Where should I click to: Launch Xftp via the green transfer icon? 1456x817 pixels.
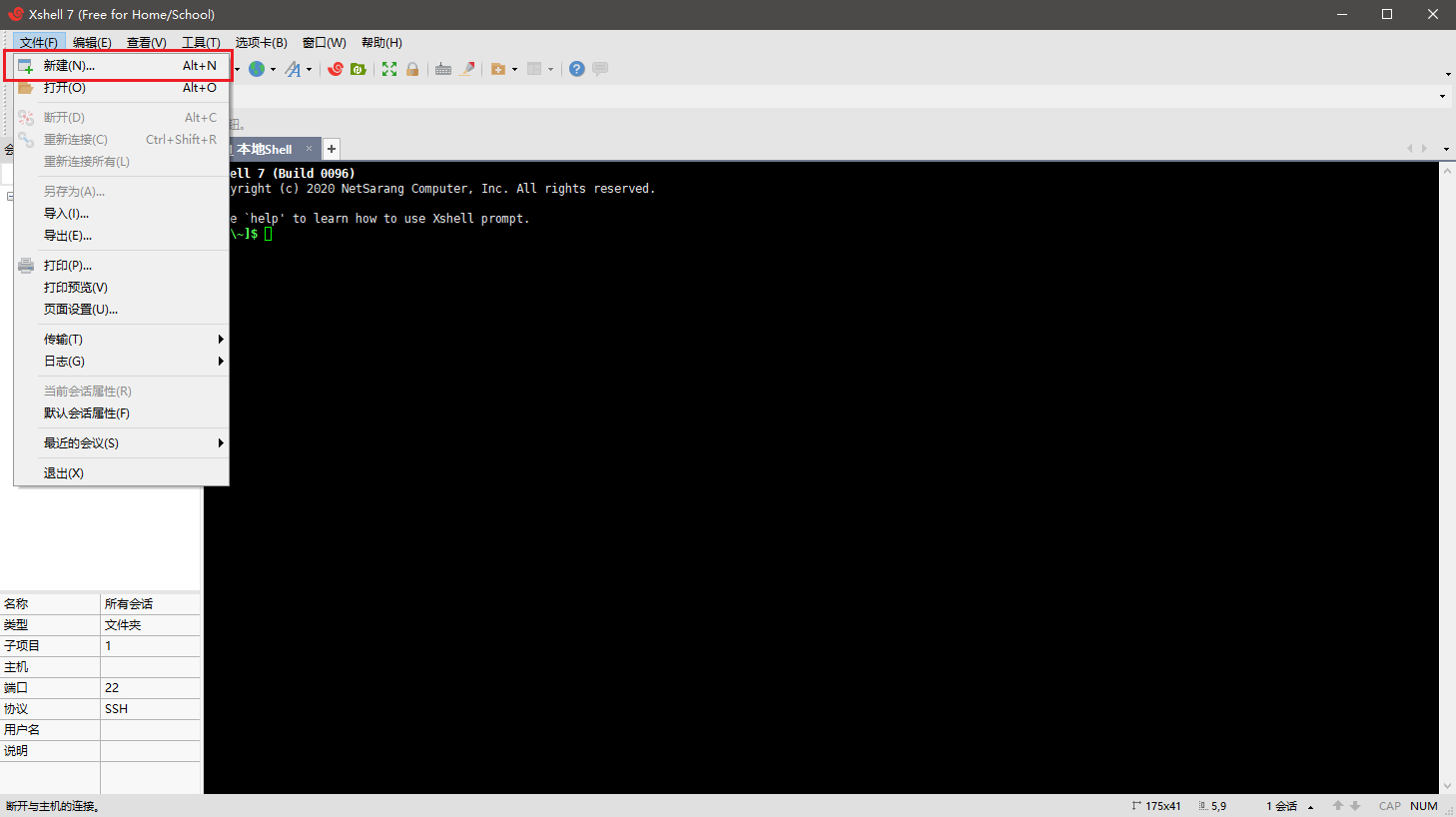(358, 68)
